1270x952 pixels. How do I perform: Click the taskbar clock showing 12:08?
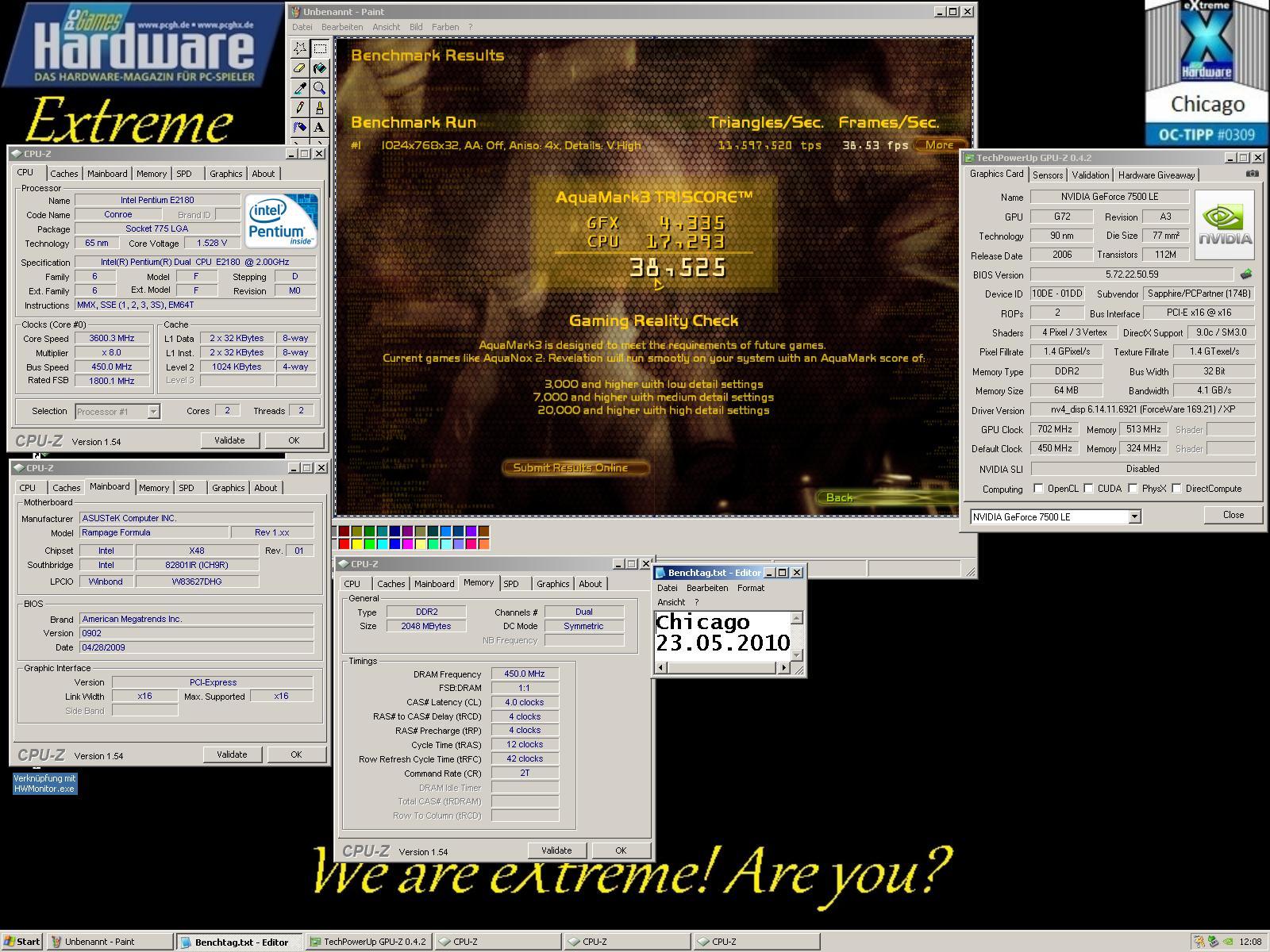pos(1250,942)
